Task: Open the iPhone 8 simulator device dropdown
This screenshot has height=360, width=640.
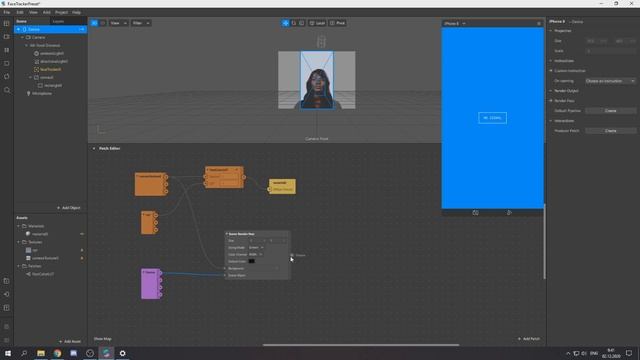Action: 455,24
